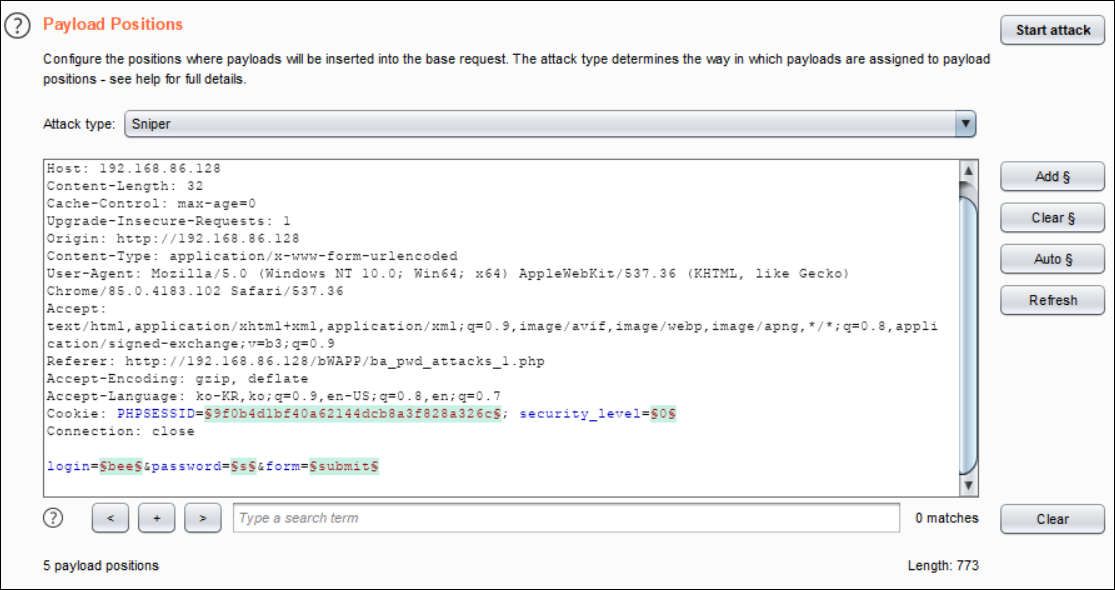This screenshot has height=590, width=1115.
Task: Click the Accept-Language header line
Action: tap(274, 396)
